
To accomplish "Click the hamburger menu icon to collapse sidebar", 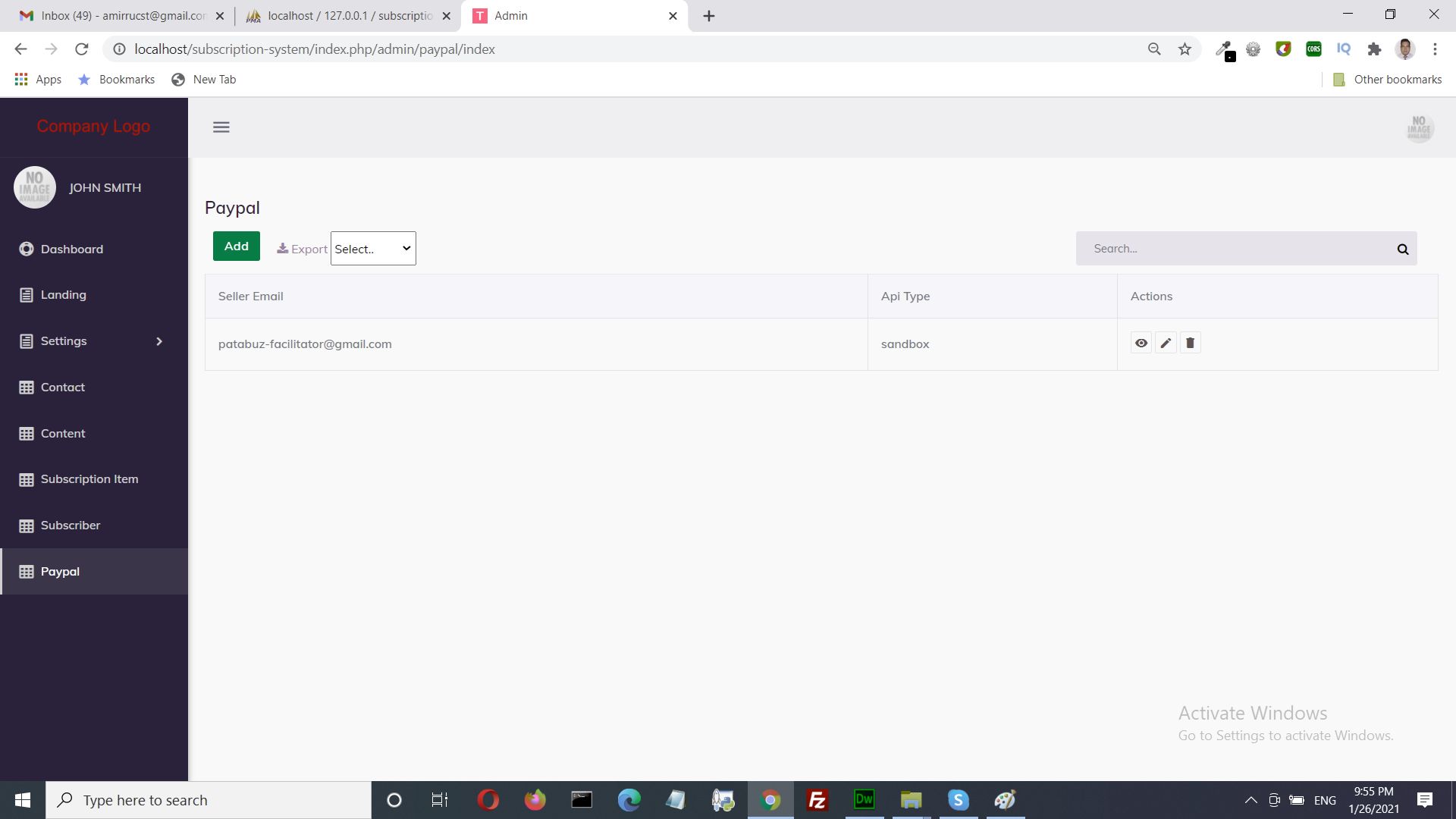I will [221, 127].
